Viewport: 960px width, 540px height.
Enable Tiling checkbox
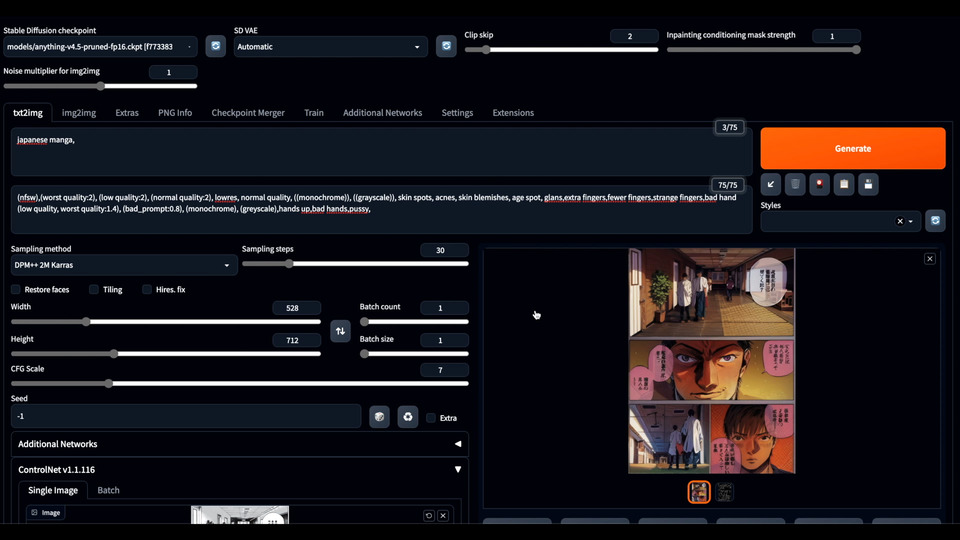click(94, 290)
